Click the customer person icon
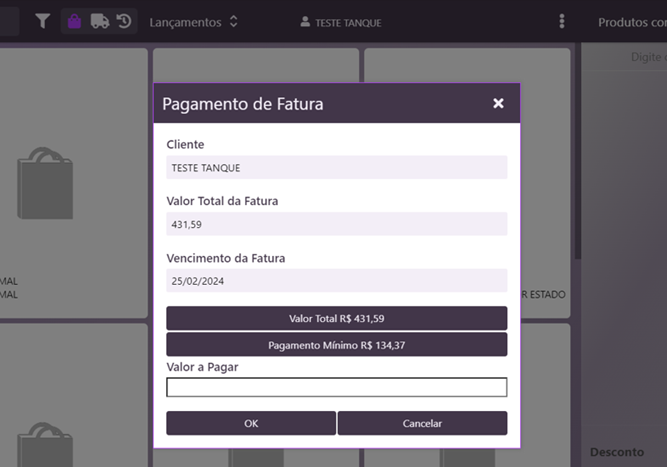667x467 pixels. click(x=305, y=22)
